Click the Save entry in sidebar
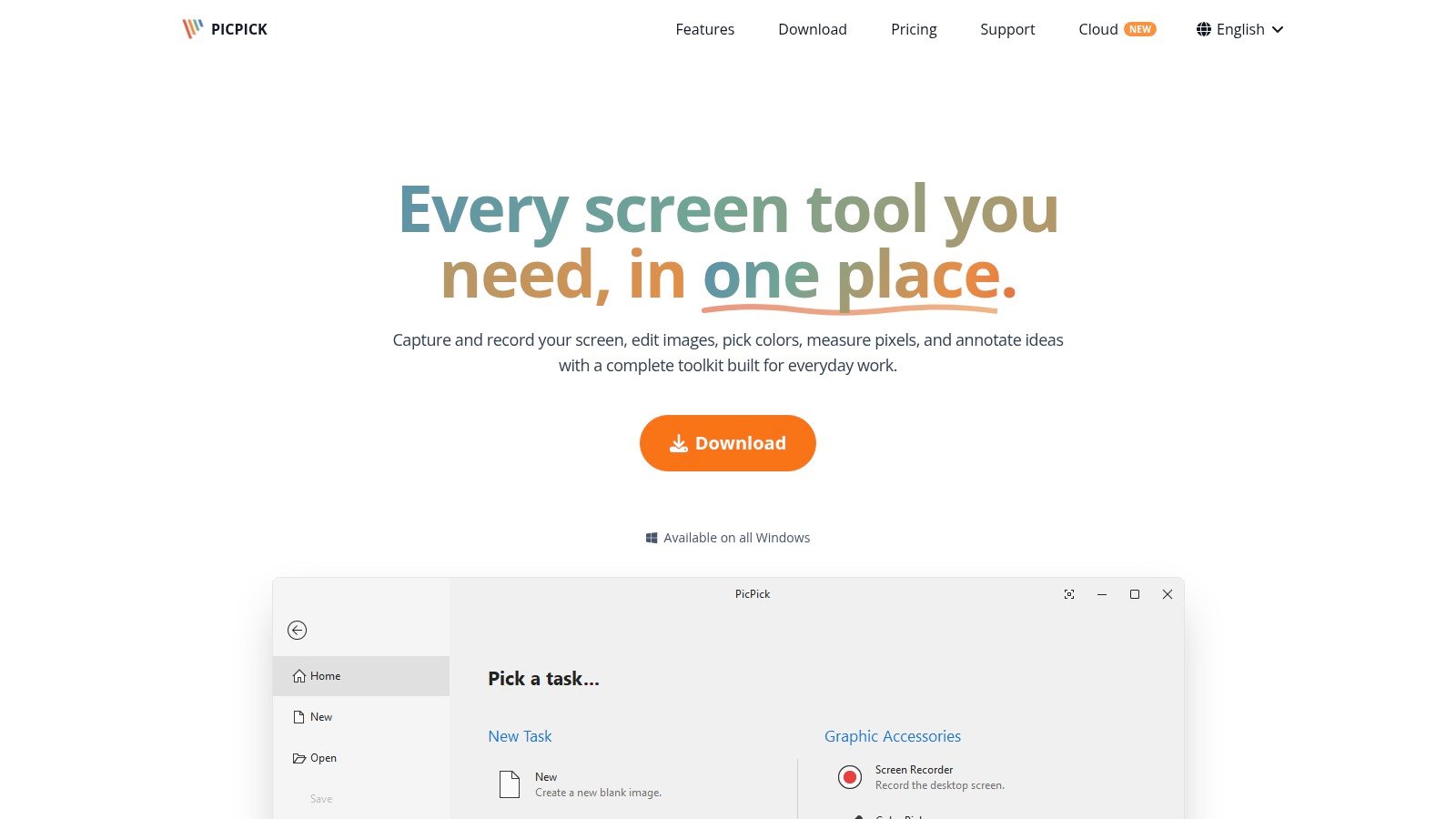The image size is (1456, 819). pyautogui.click(x=321, y=799)
